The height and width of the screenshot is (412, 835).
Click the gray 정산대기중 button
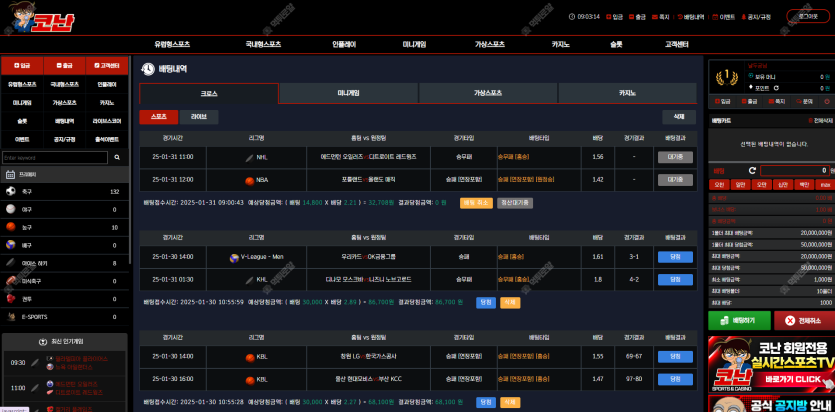click(x=515, y=203)
